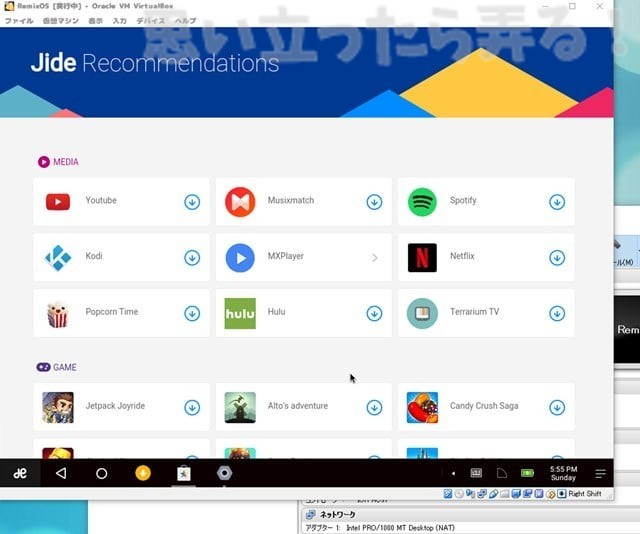
Task: Open the Alto's adventure thumbnail
Action: click(240, 407)
